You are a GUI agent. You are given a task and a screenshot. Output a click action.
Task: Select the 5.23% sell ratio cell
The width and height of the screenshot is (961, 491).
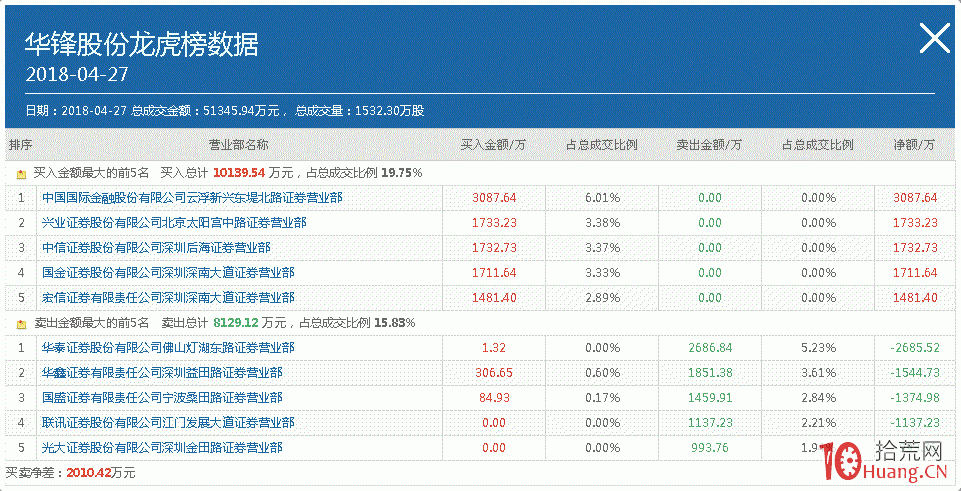(x=818, y=348)
